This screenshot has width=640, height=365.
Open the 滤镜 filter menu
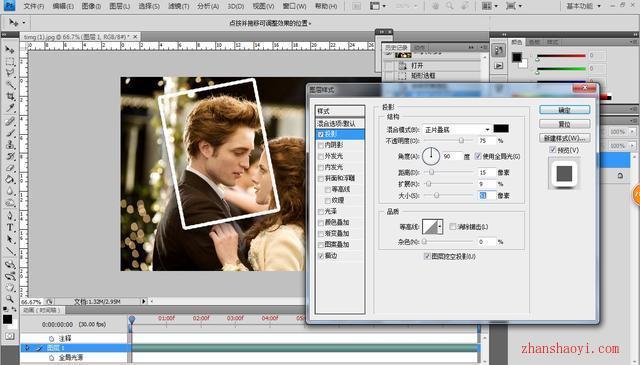(x=178, y=7)
